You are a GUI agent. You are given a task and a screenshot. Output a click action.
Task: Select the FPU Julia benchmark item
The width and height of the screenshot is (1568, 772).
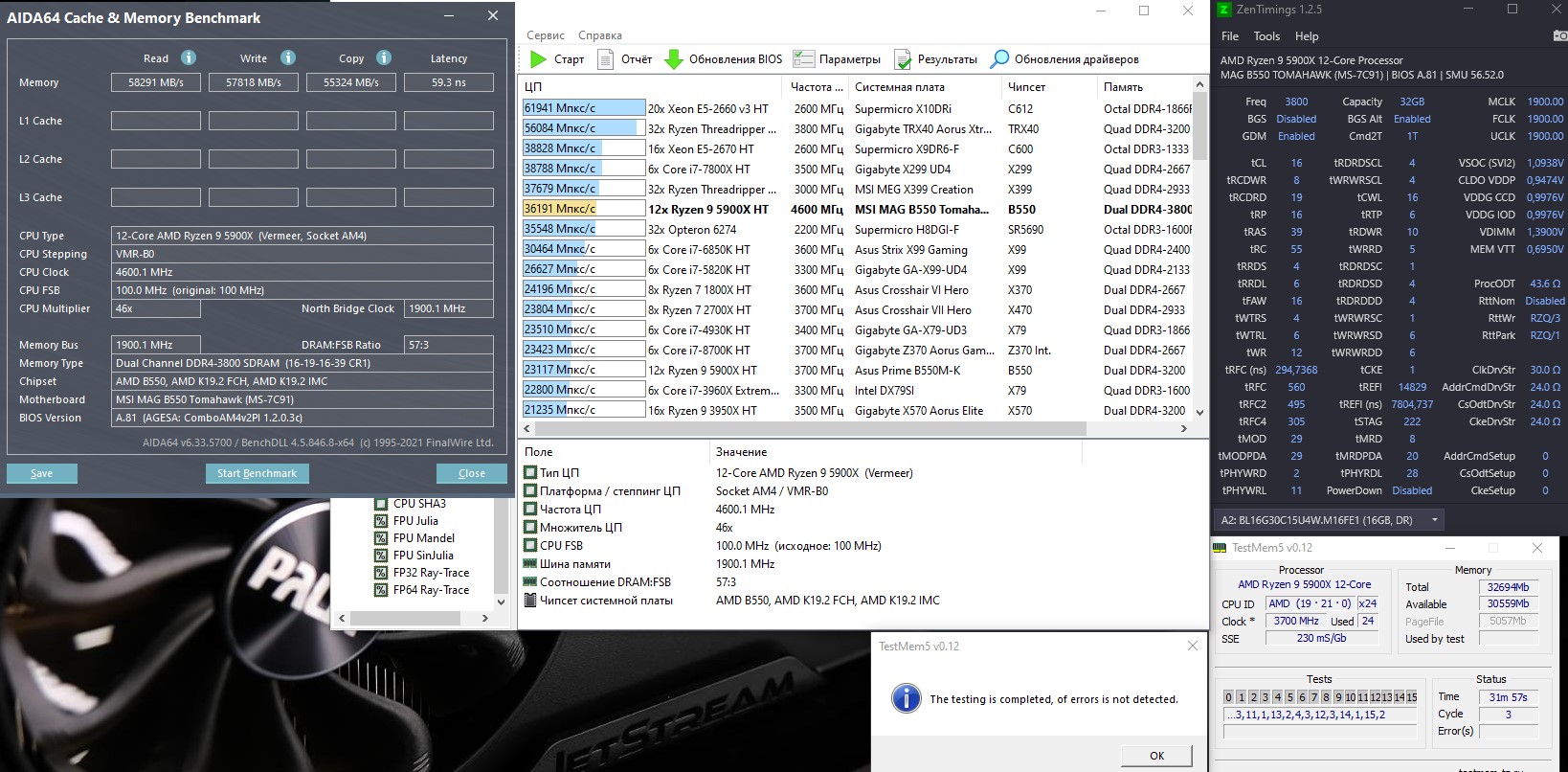[x=407, y=521]
